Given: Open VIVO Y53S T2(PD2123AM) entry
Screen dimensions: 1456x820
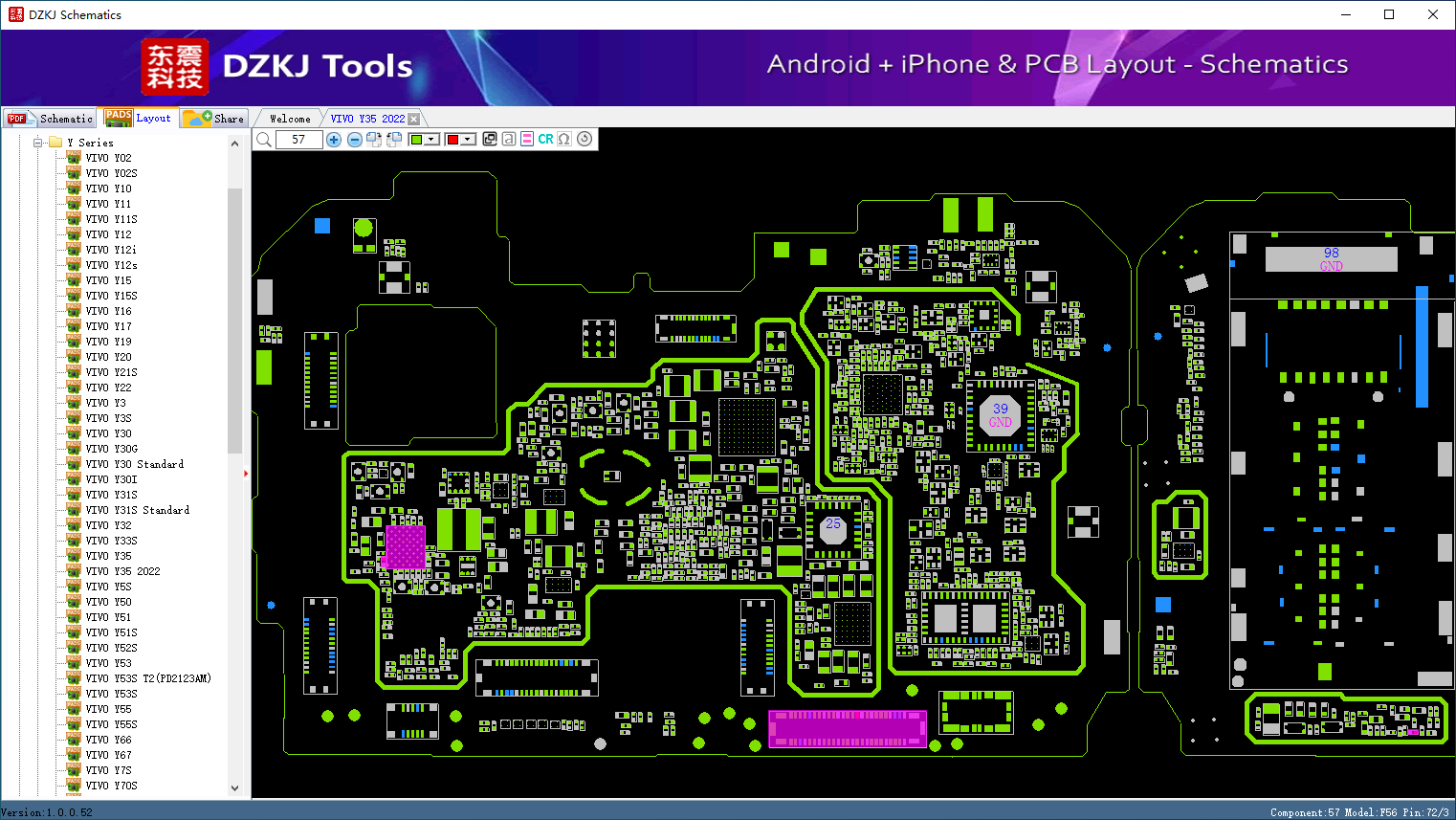Looking at the screenshot, I should coord(147,678).
